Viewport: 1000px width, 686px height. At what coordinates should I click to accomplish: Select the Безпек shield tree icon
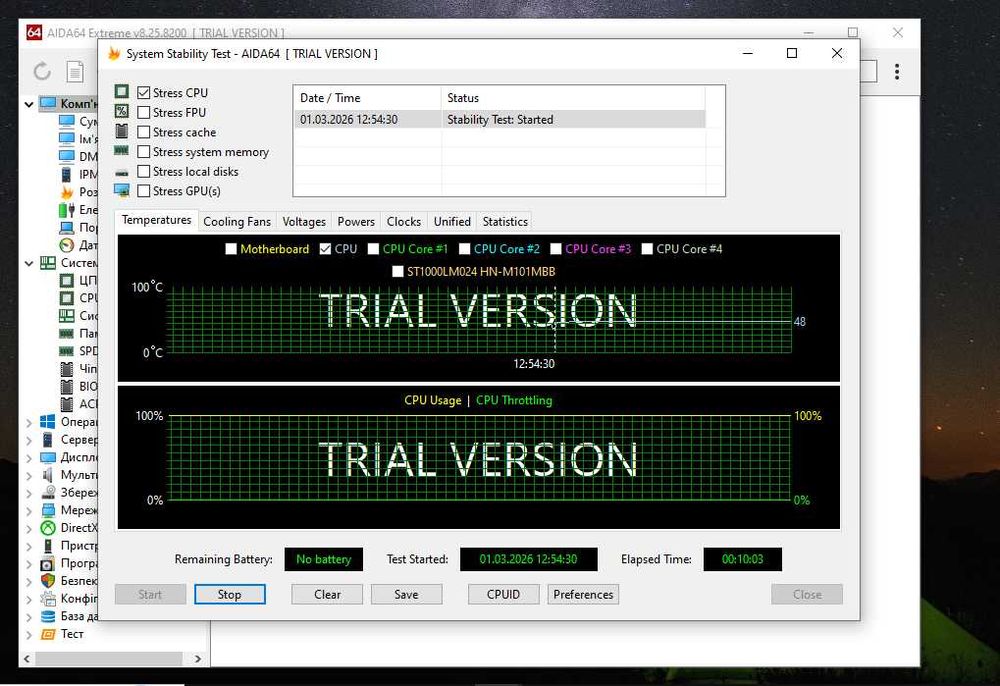(48, 581)
